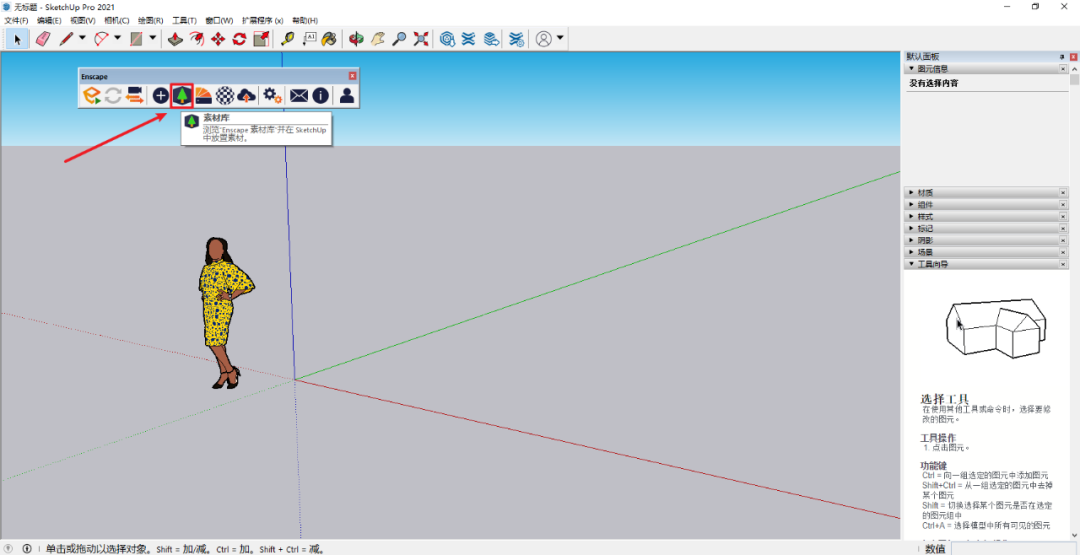Screen dimensions: 1080x555
Task: Select the Orbit camera tool
Action: [355, 39]
